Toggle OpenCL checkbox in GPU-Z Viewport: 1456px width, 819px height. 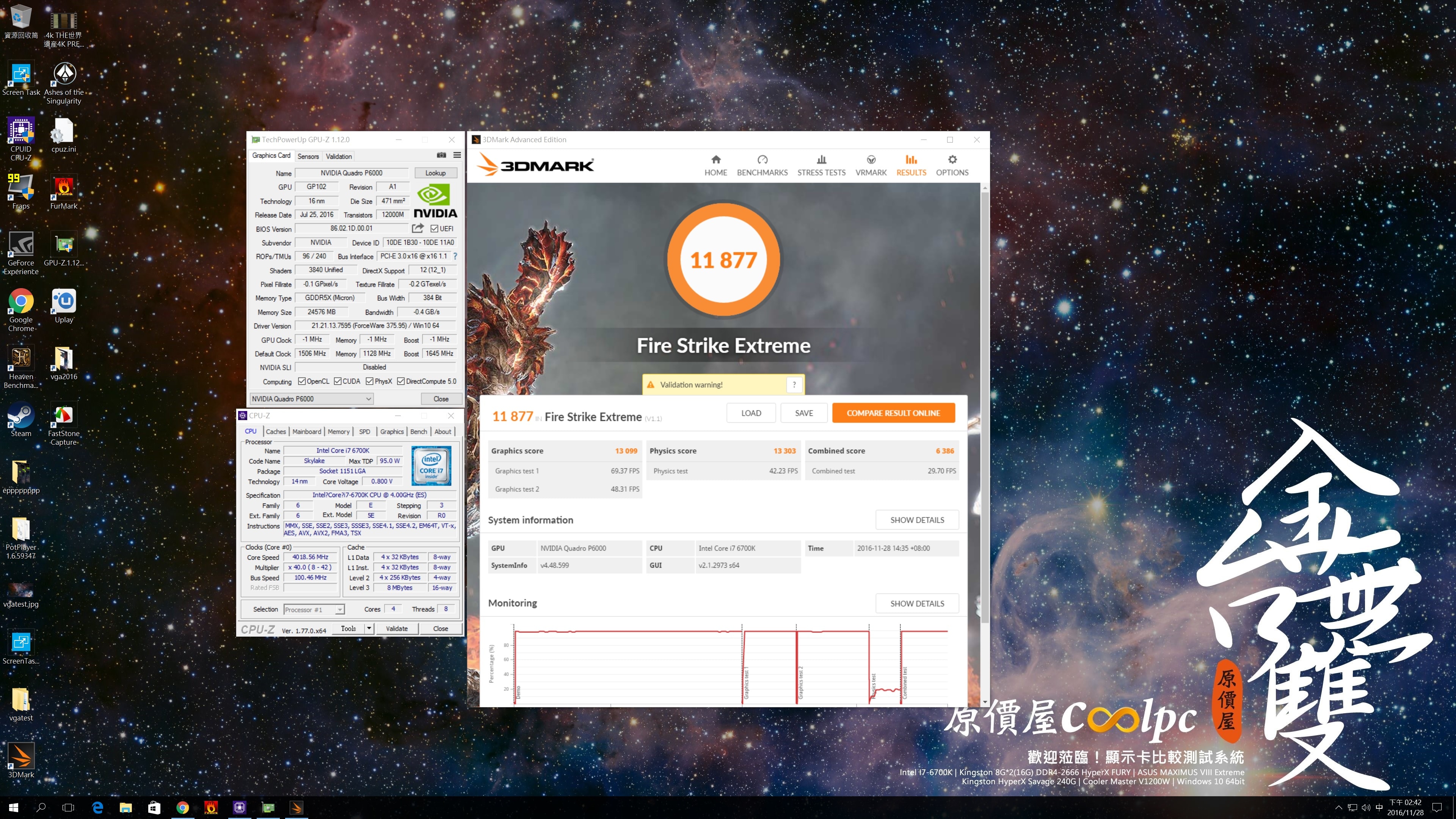pos(302,381)
